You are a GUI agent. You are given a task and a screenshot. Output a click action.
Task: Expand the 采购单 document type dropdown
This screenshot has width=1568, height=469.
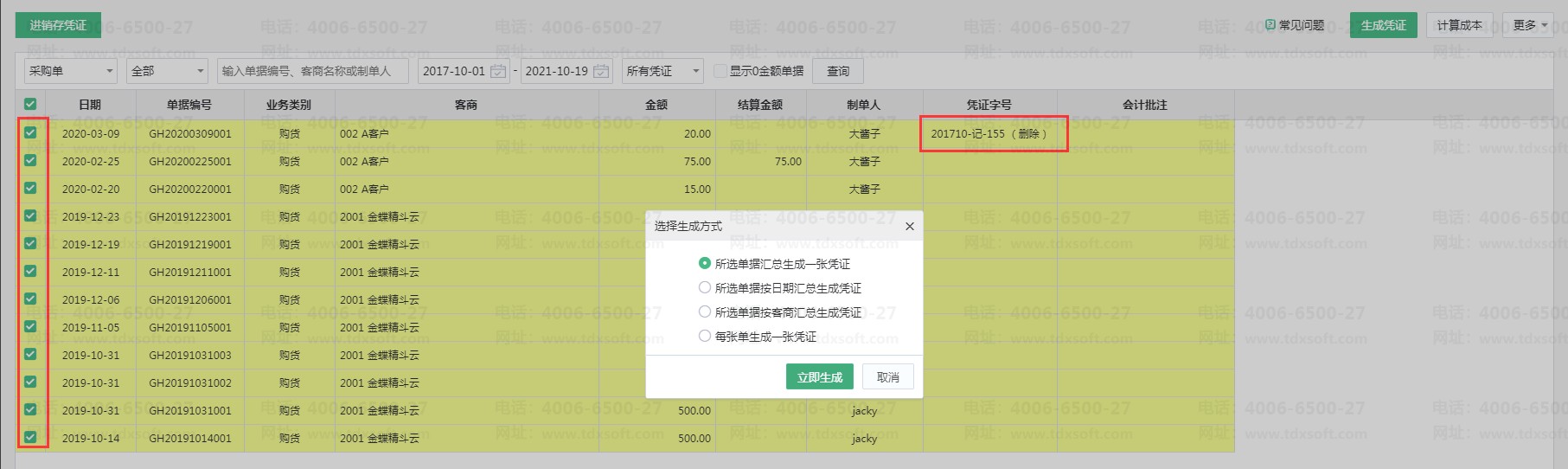71,71
